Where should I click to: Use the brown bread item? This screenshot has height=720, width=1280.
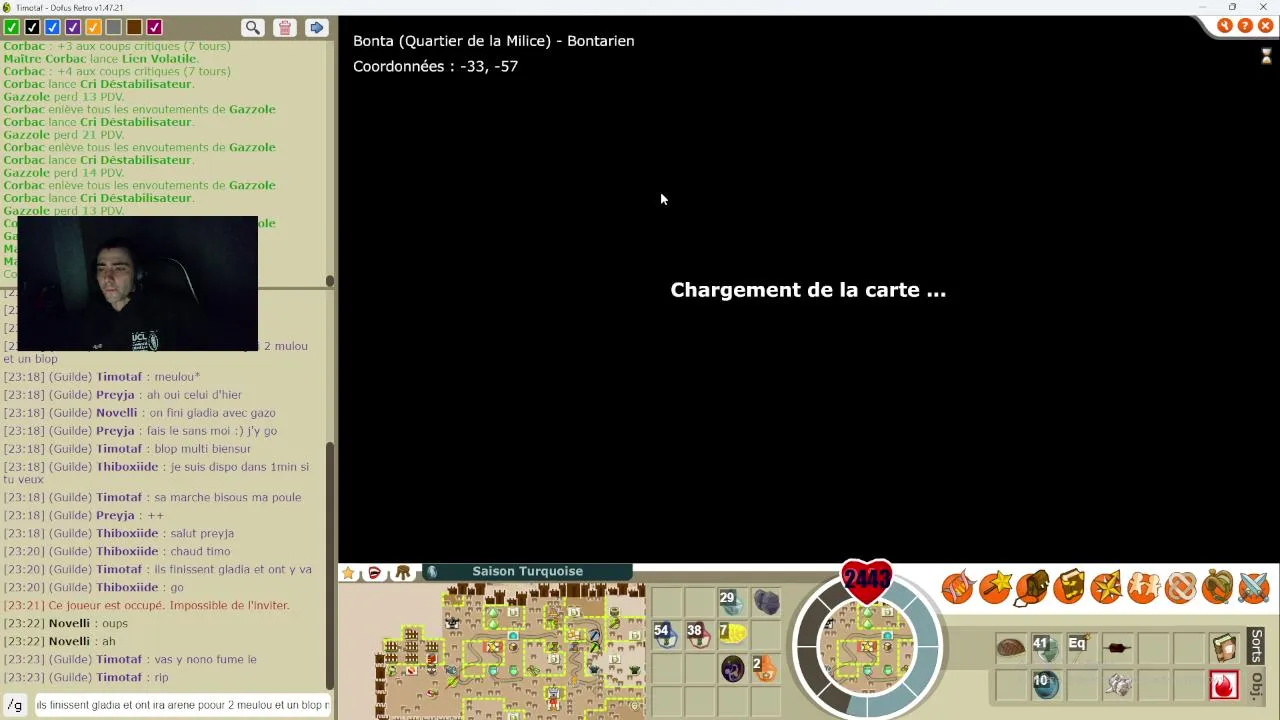pos(1010,648)
